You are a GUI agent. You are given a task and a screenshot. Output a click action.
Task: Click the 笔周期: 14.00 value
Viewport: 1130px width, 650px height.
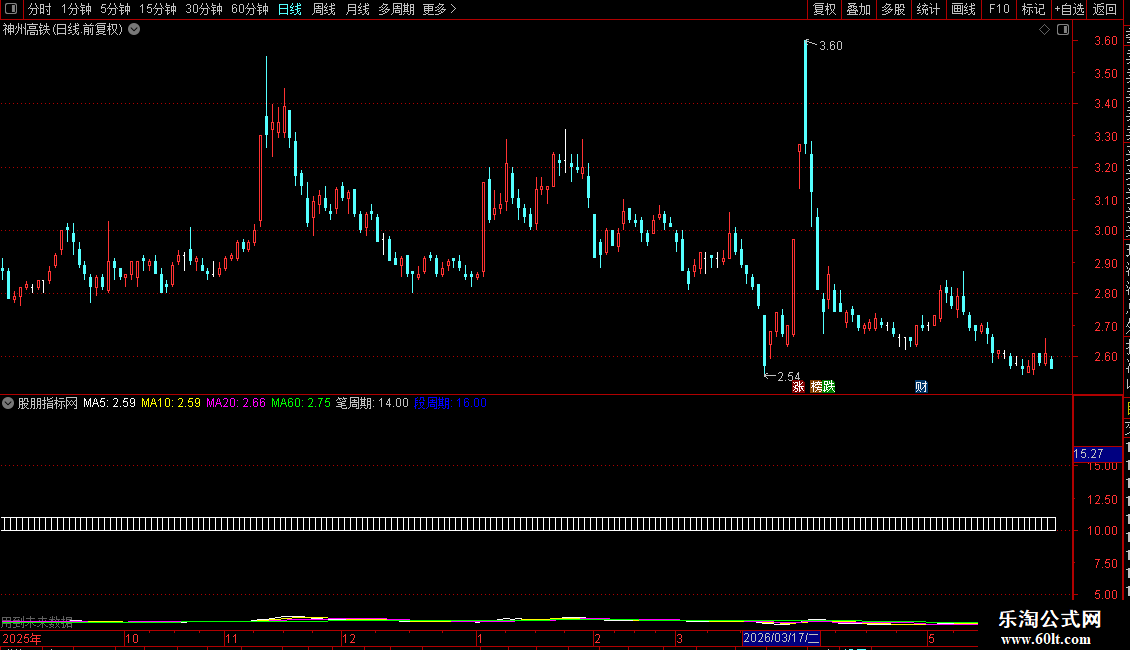tap(372, 403)
